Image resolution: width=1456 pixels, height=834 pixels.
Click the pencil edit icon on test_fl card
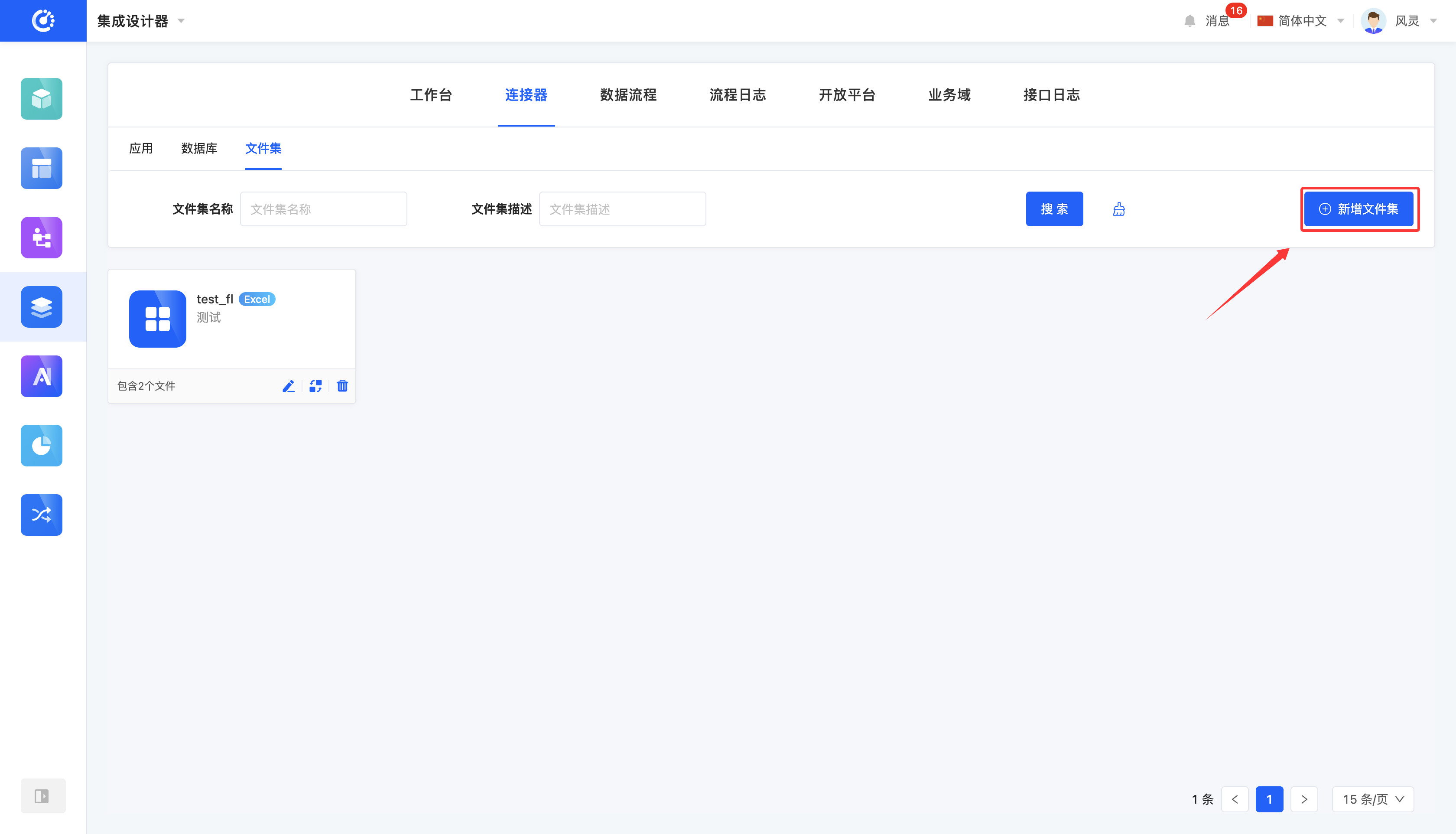pyautogui.click(x=289, y=386)
